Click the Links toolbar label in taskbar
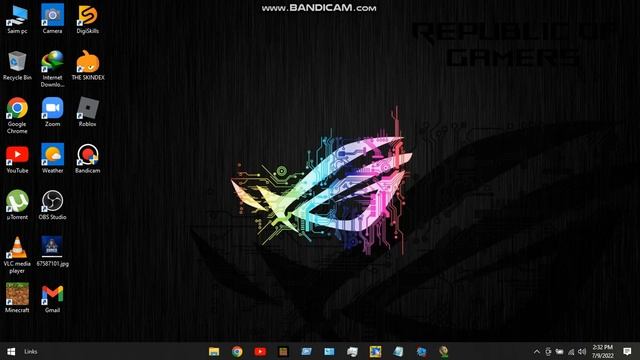640x360 pixels. point(31,351)
